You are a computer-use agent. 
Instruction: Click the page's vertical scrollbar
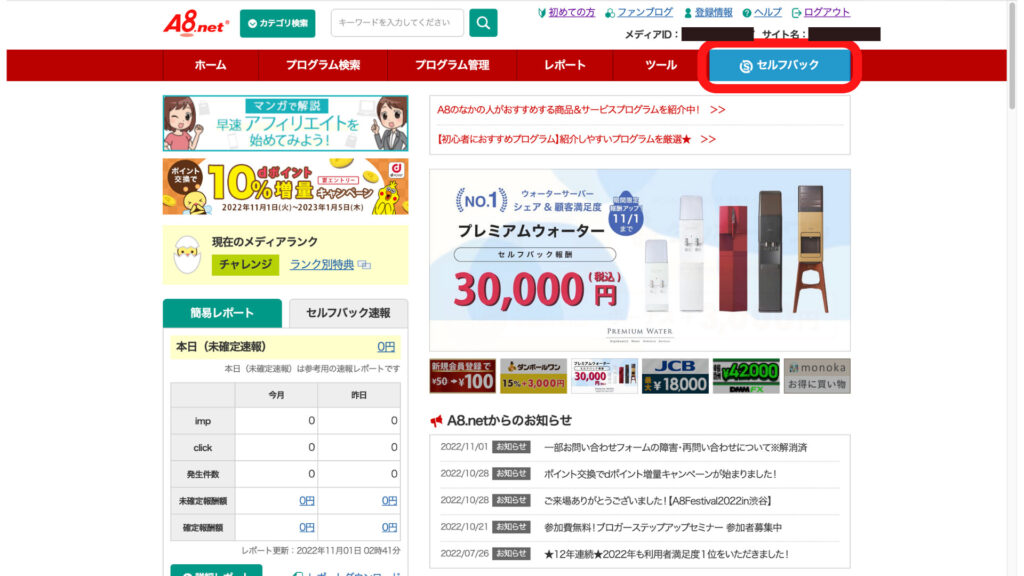1012,56
